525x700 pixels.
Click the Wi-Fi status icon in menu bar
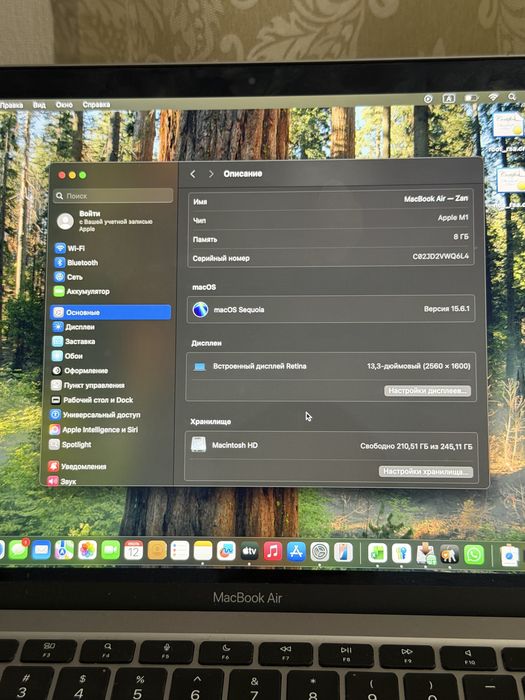pyautogui.click(x=492, y=97)
